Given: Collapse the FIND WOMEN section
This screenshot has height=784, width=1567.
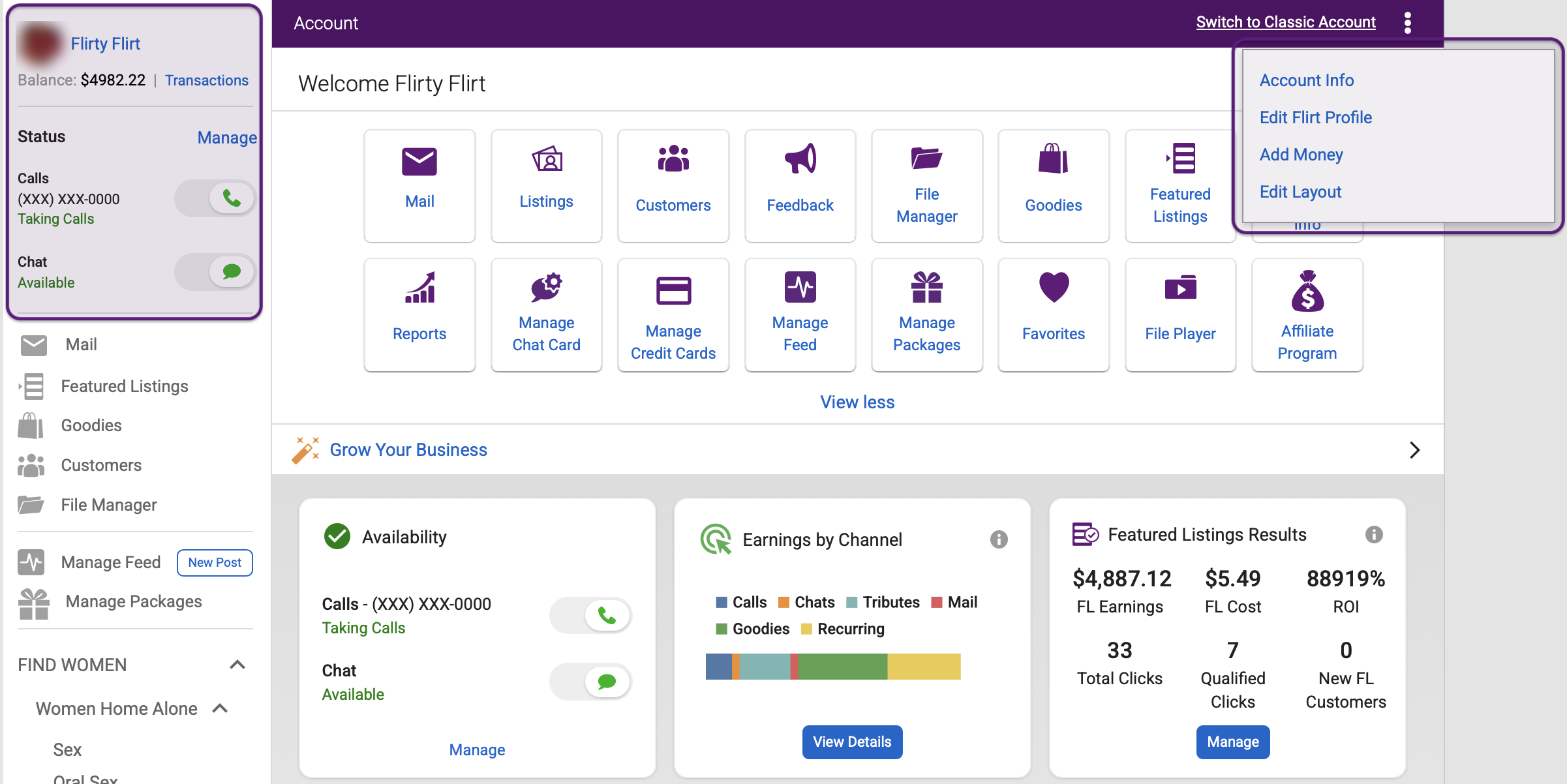Looking at the screenshot, I should pos(237,665).
